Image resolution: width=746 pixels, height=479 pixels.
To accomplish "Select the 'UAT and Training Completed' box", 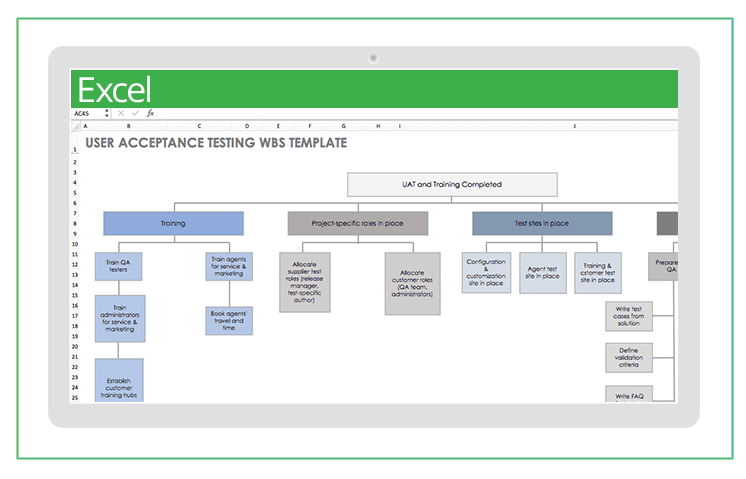I will [452, 184].
